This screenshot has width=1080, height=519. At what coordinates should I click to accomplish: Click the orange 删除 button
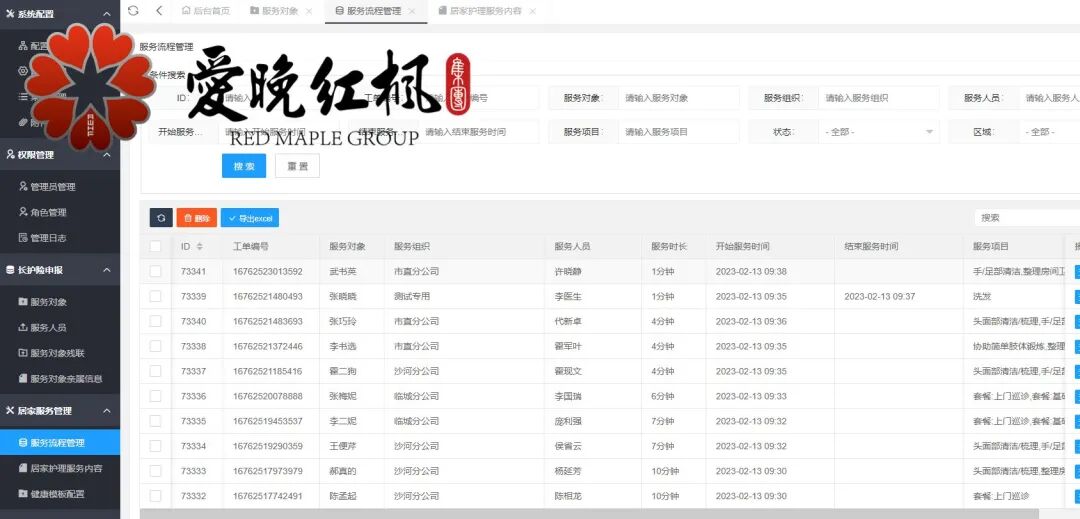pos(197,218)
